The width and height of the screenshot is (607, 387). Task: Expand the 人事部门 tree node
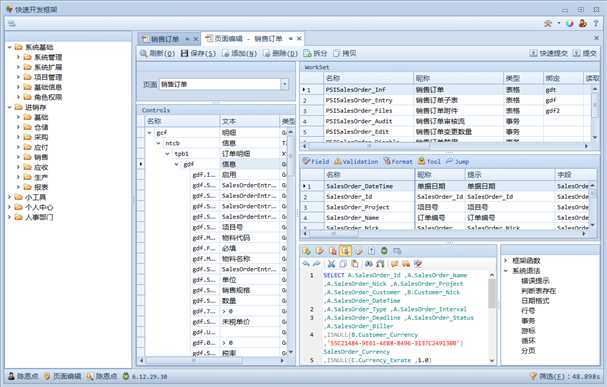coord(9,217)
